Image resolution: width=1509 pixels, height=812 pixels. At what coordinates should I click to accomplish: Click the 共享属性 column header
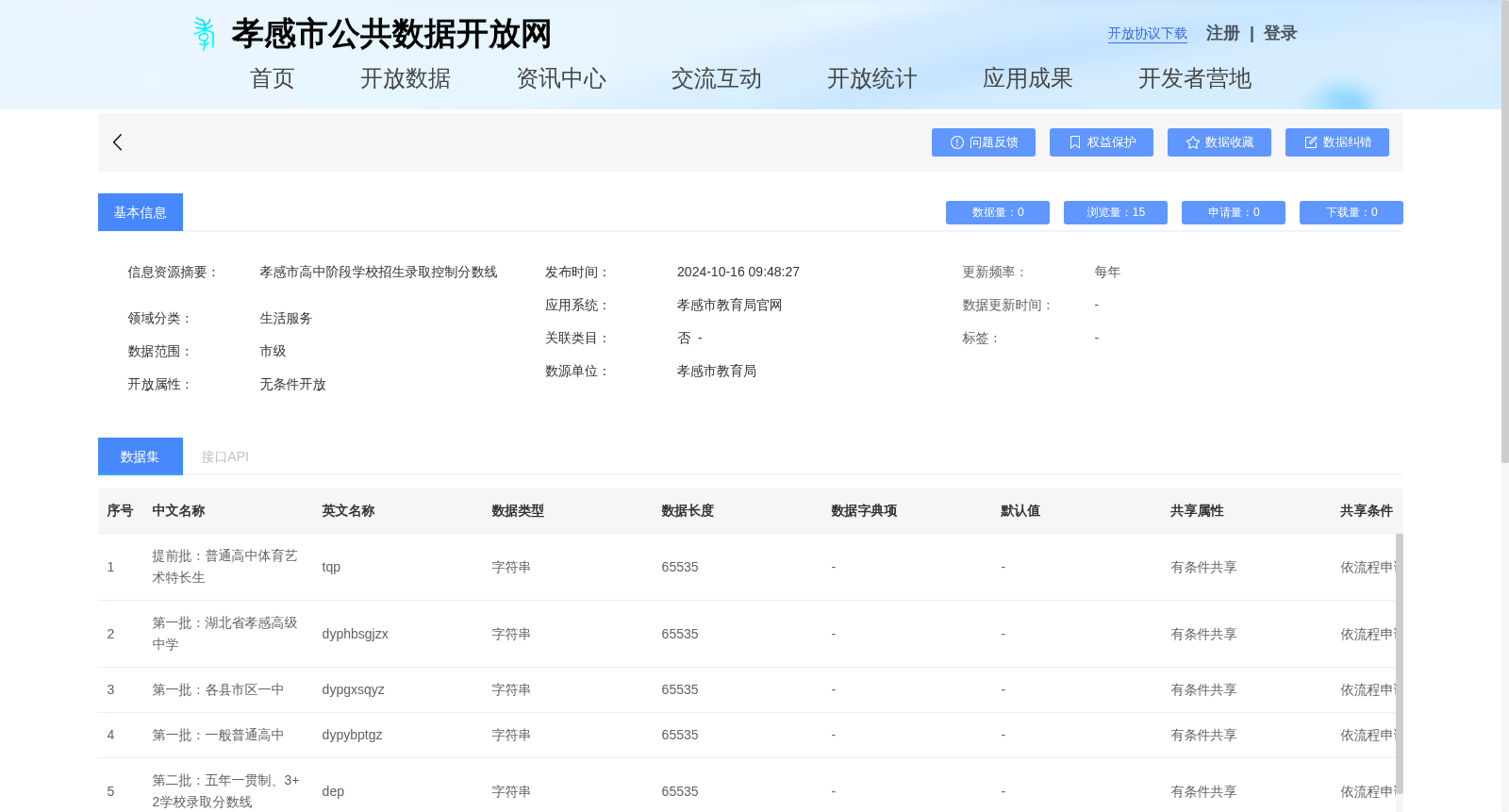[1197, 510]
